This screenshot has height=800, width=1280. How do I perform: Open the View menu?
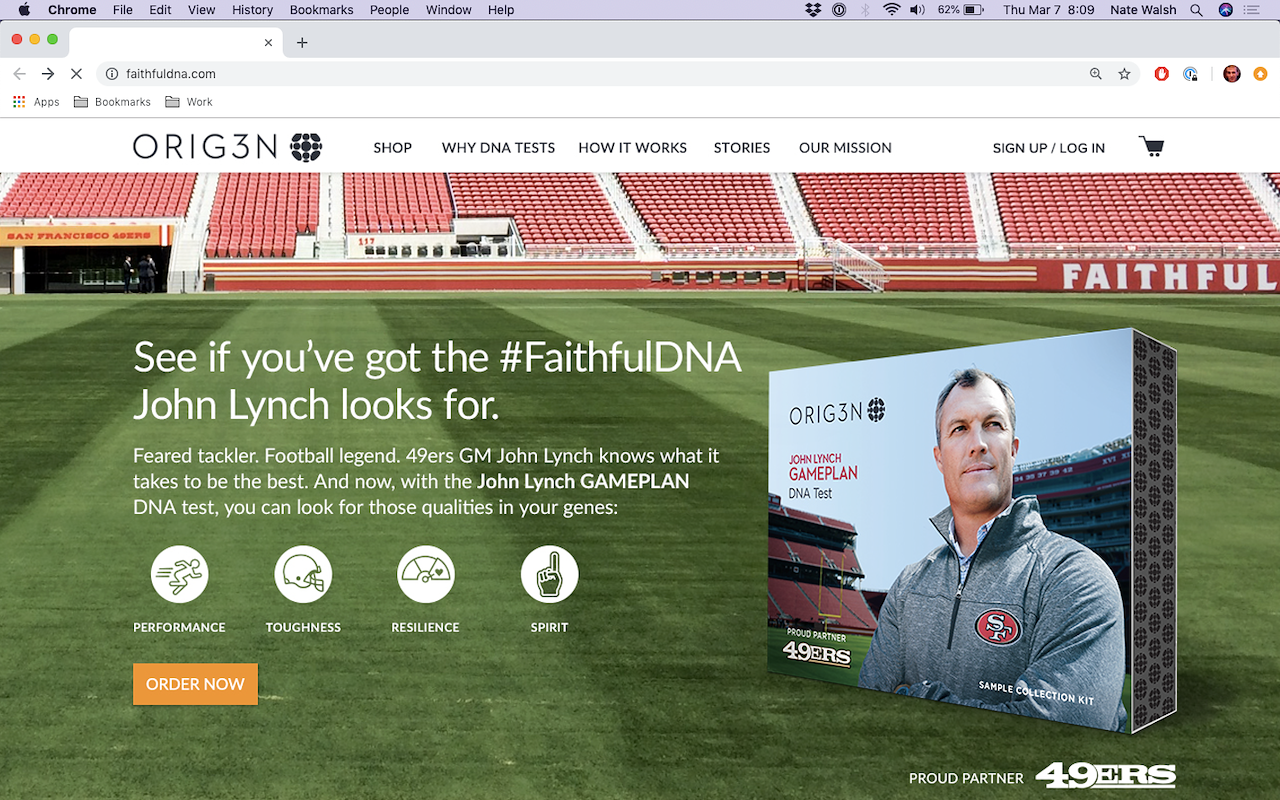pyautogui.click(x=202, y=10)
